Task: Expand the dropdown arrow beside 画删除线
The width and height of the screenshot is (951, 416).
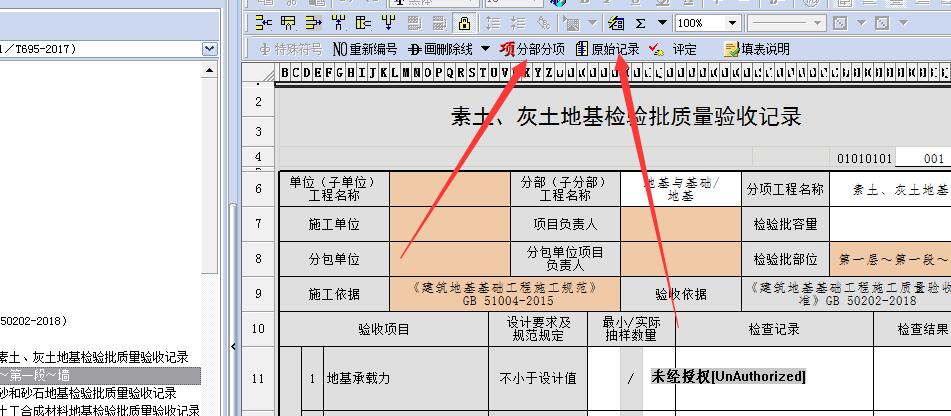Action: [x=485, y=49]
